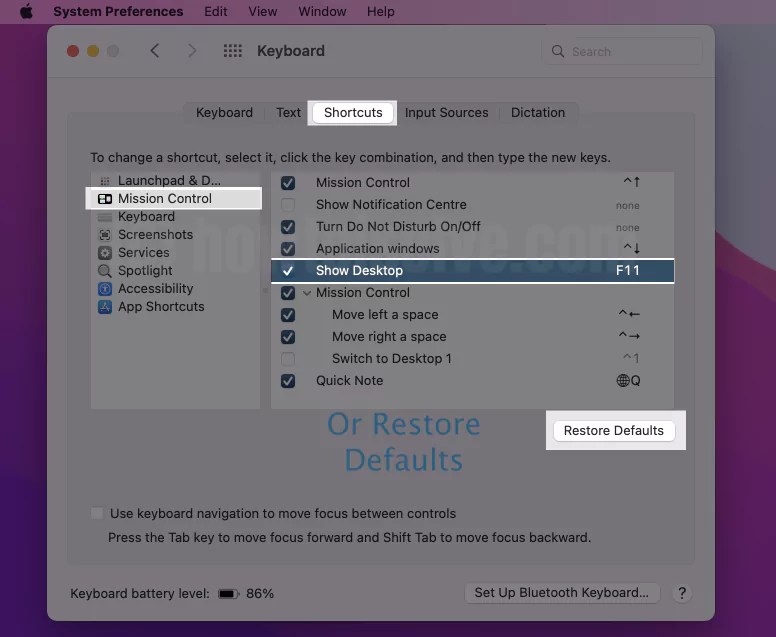
Task: Click the search magnifier icon
Action: click(x=558, y=51)
